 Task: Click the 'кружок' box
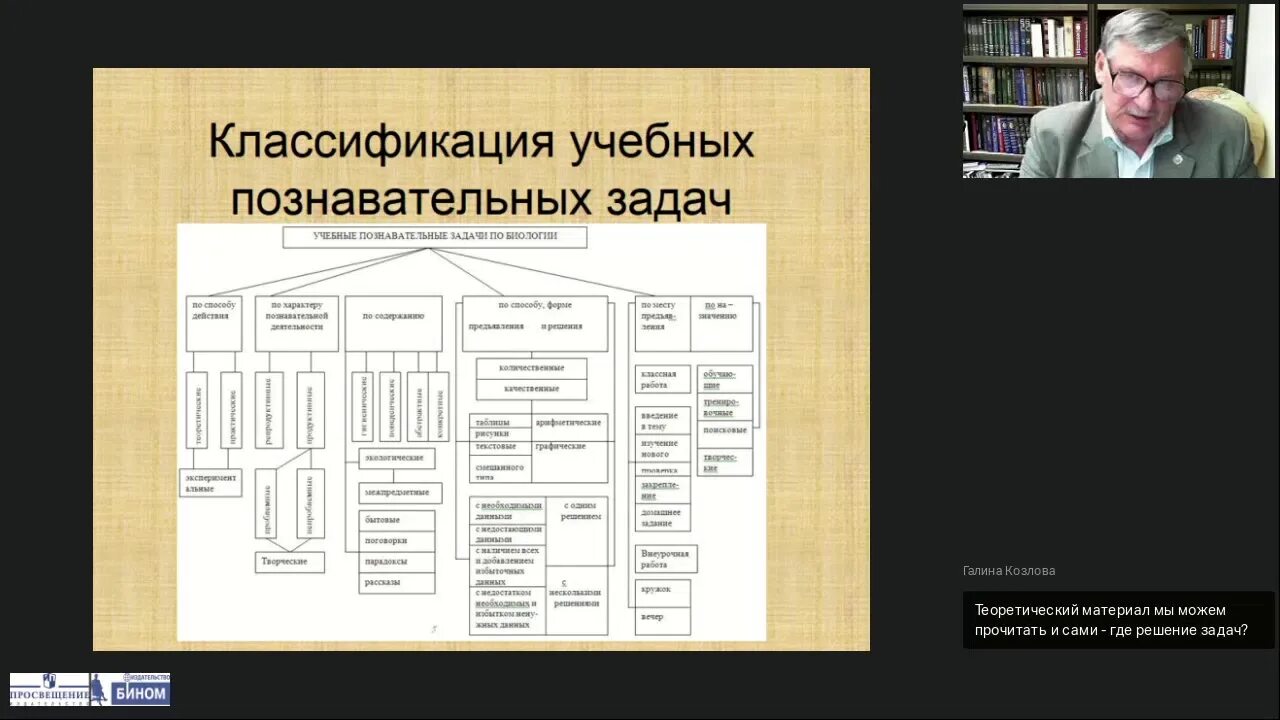pyautogui.click(x=663, y=593)
